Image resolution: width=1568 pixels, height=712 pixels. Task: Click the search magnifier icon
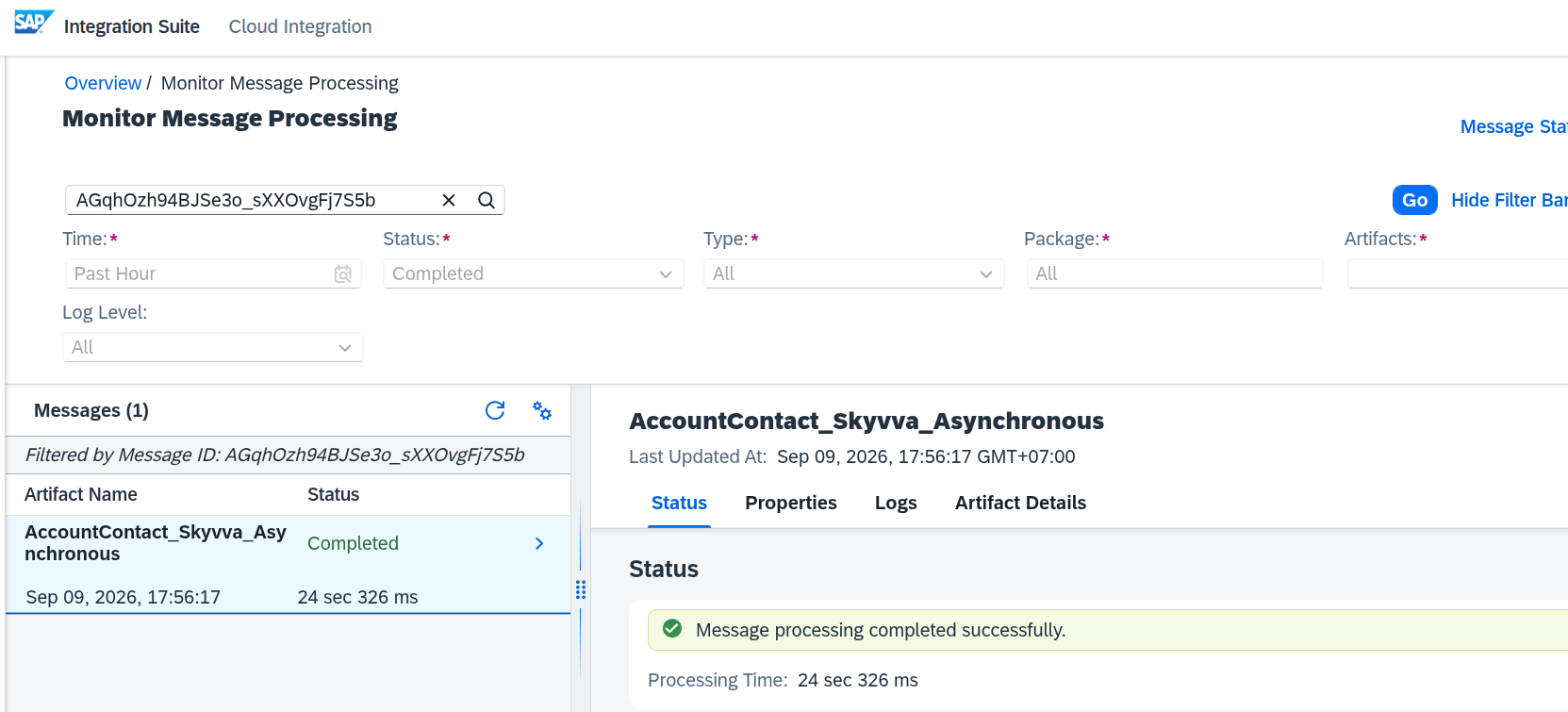pyautogui.click(x=487, y=200)
